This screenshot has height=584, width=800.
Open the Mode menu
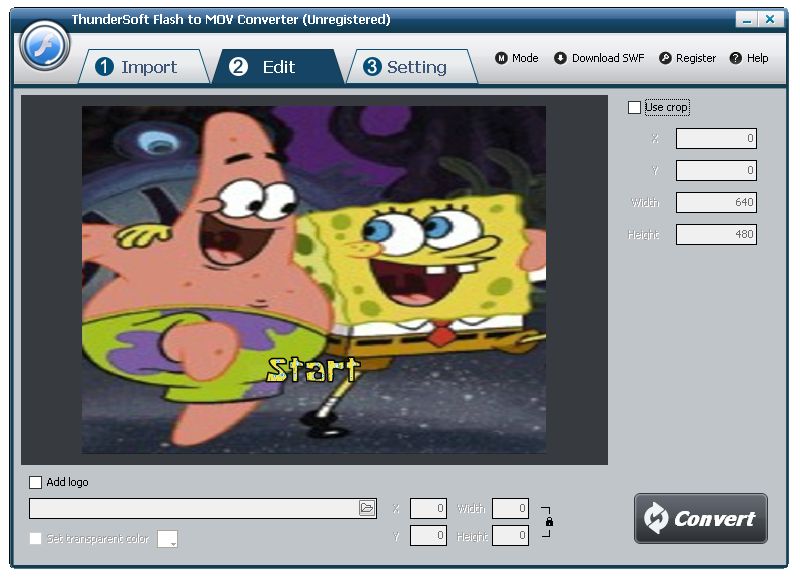point(517,58)
